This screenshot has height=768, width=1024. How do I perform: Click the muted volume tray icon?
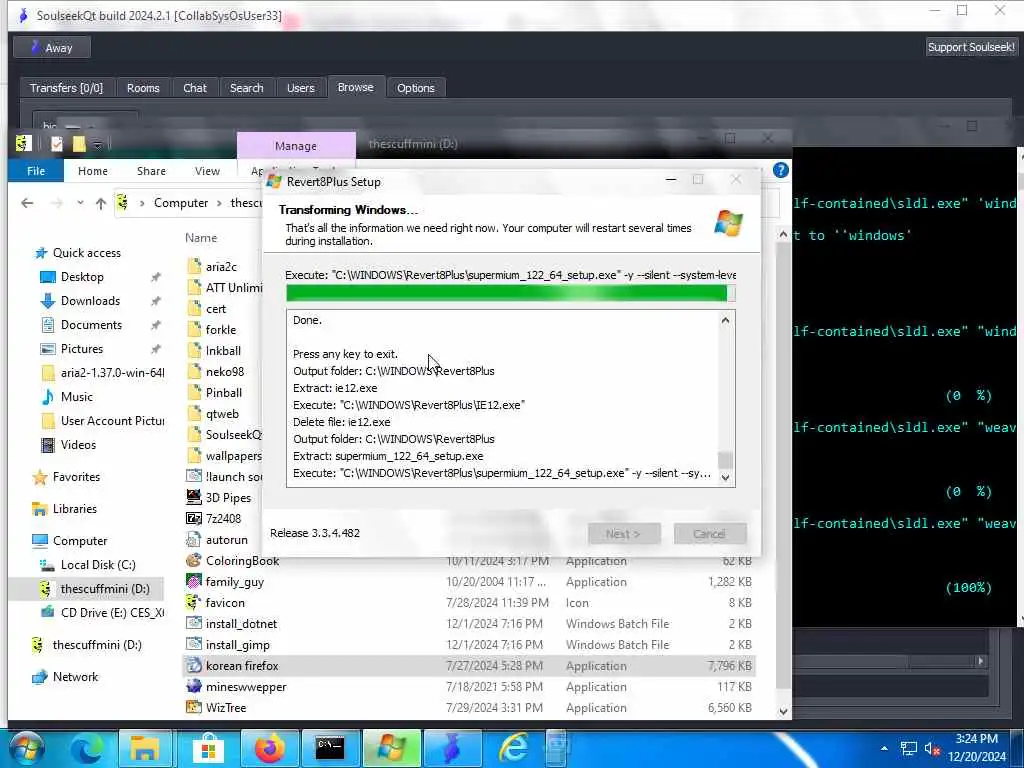coord(932,749)
